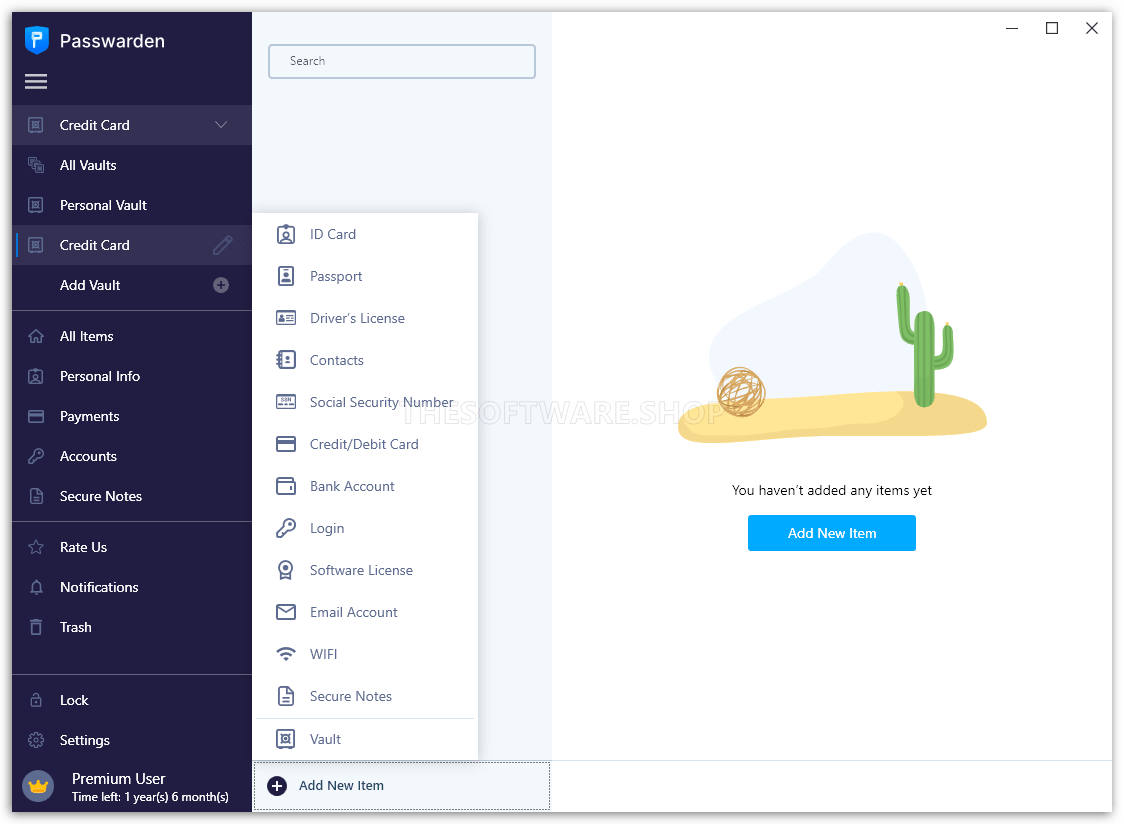The image size is (1124, 824).
Task: Click the Passwarden shield logo
Action: point(37,41)
